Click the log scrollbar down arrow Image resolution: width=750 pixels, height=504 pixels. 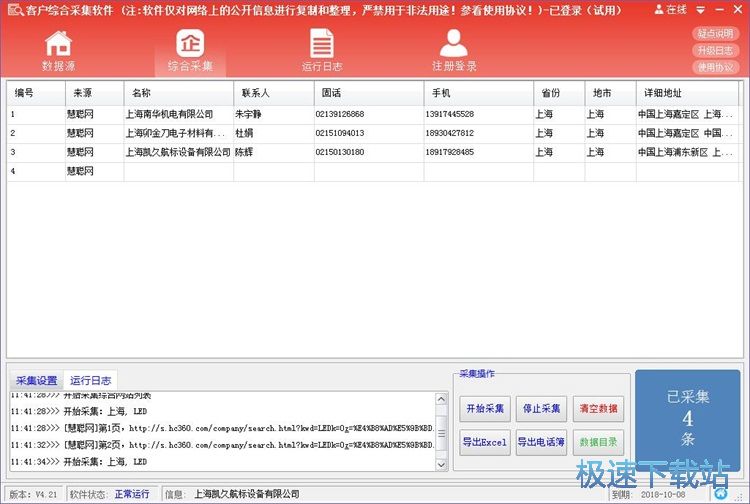(x=441, y=464)
